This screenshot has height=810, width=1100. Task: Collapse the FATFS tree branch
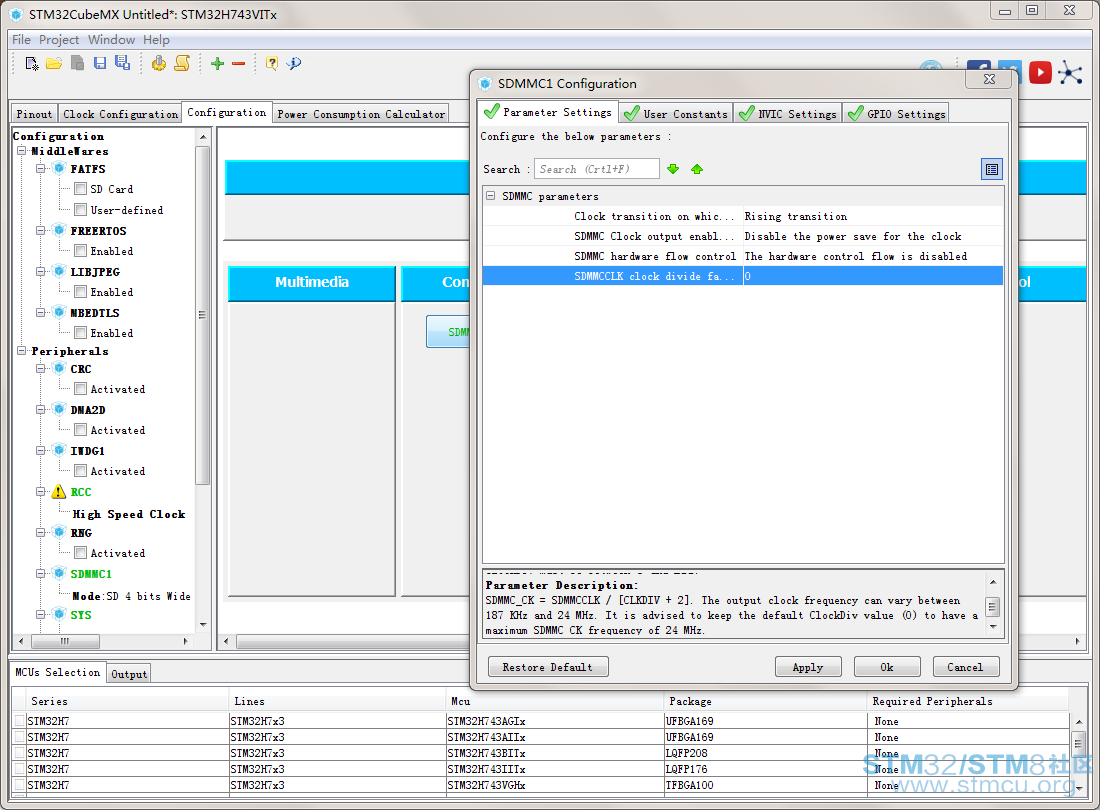point(41,168)
